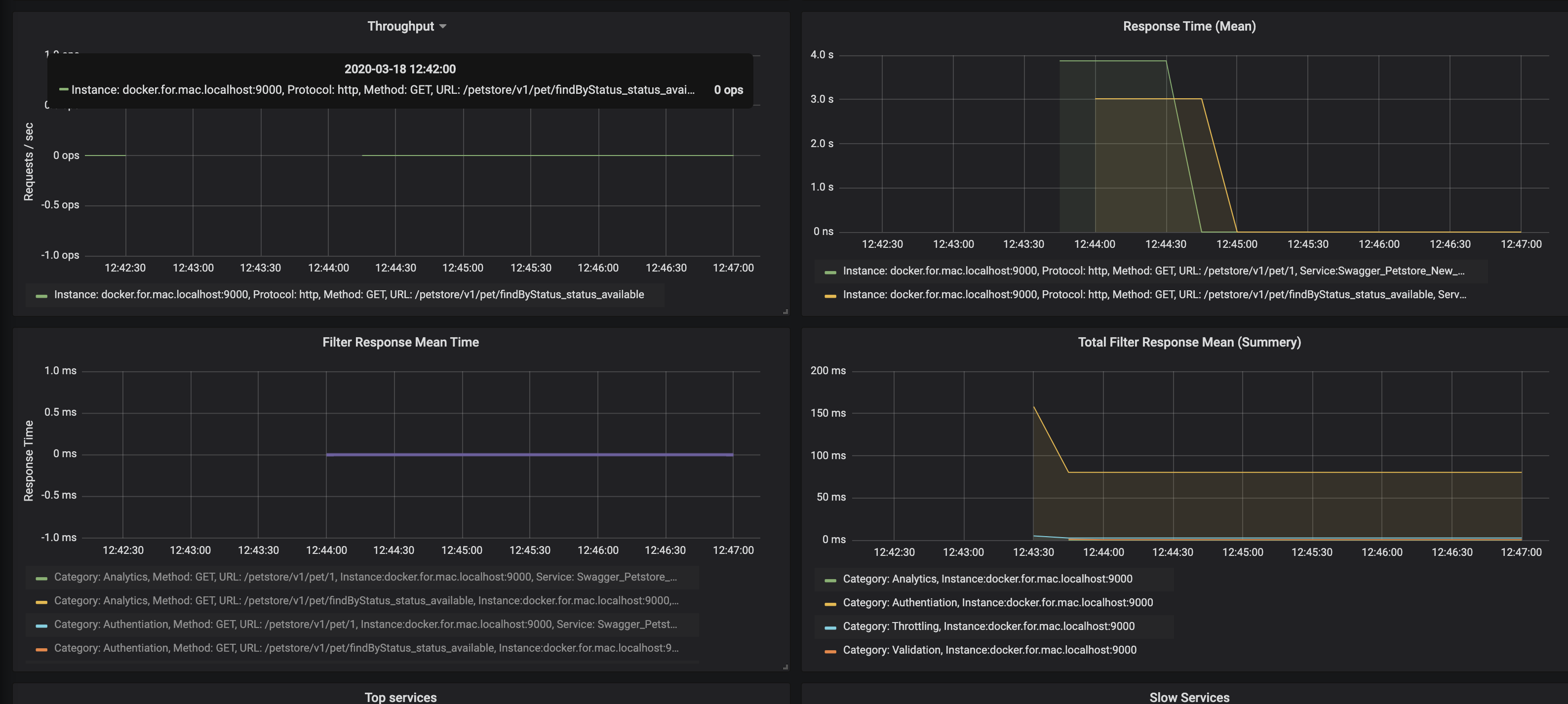Click the Total Filter Response Mean (Summery) title
Image resolution: width=1568 pixels, height=704 pixels.
click(x=1189, y=343)
